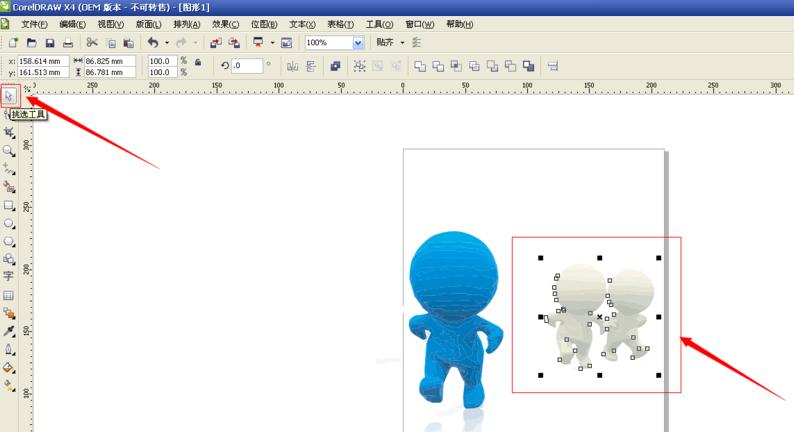This screenshot has height=432, width=794.
Task: Expand the undo history dropdown arrow
Action: (x=167, y=43)
